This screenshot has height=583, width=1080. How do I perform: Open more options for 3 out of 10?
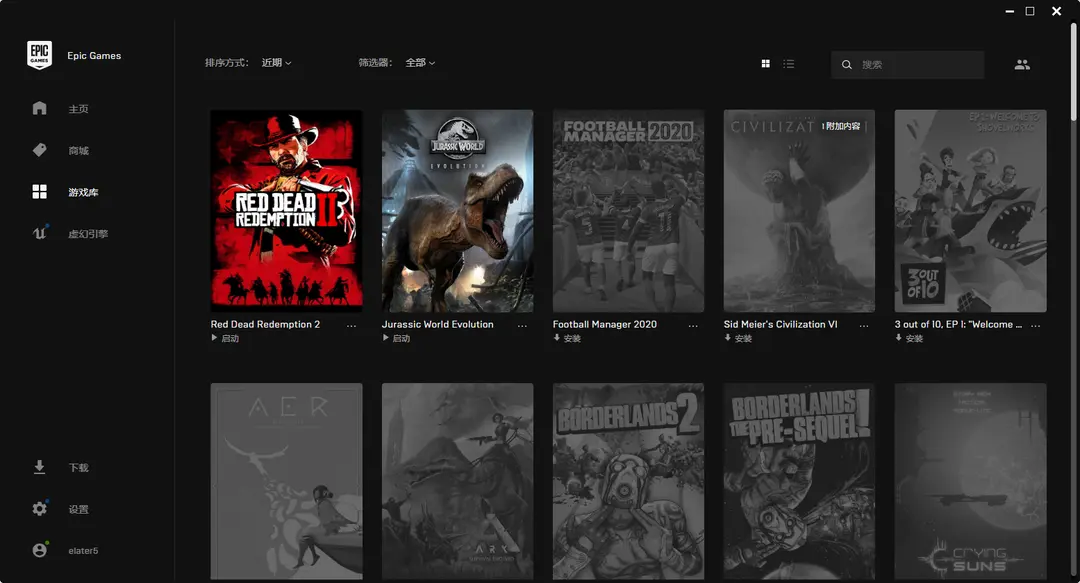(1035, 325)
